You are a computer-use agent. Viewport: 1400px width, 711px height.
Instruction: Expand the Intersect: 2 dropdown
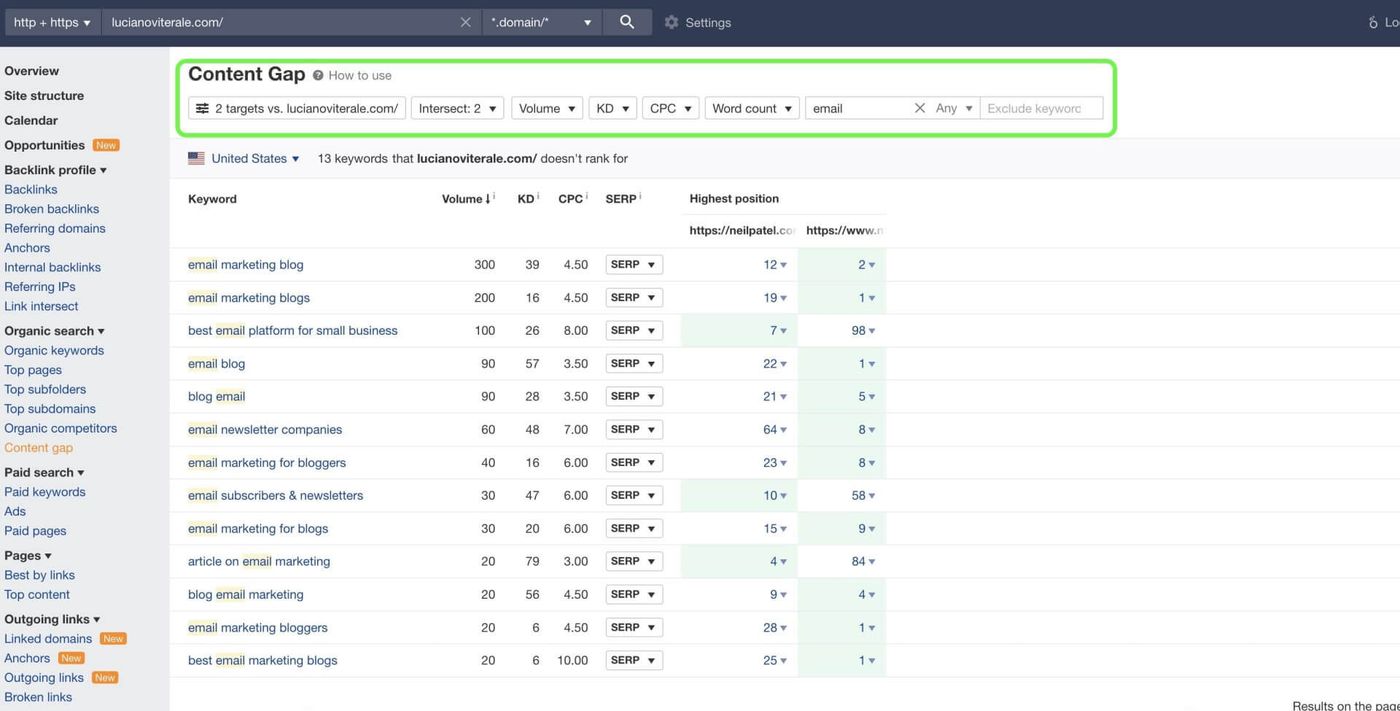457,108
